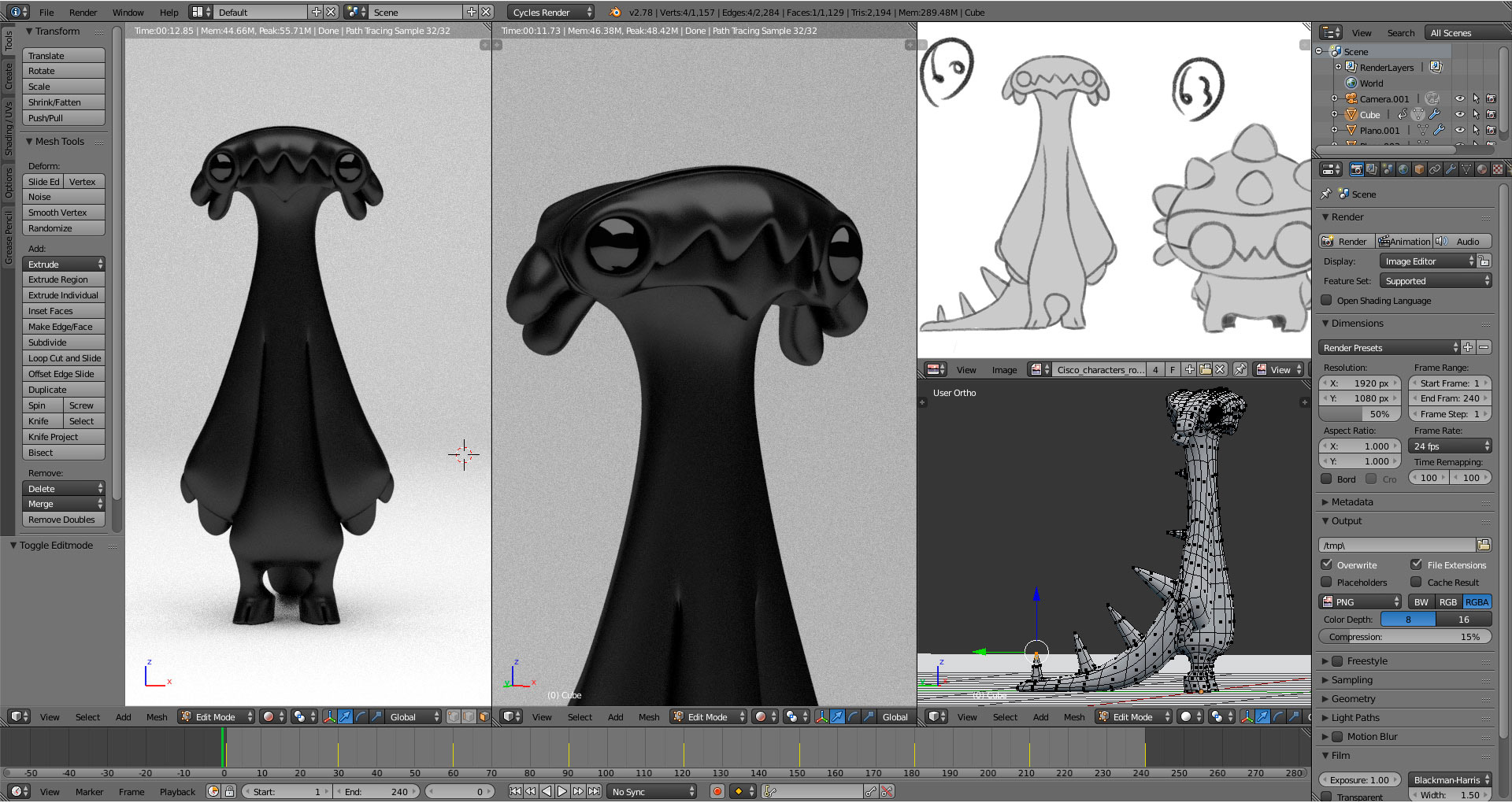Click the Animation render button
This screenshot has width=1512, height=803.
click(1404, 241)
